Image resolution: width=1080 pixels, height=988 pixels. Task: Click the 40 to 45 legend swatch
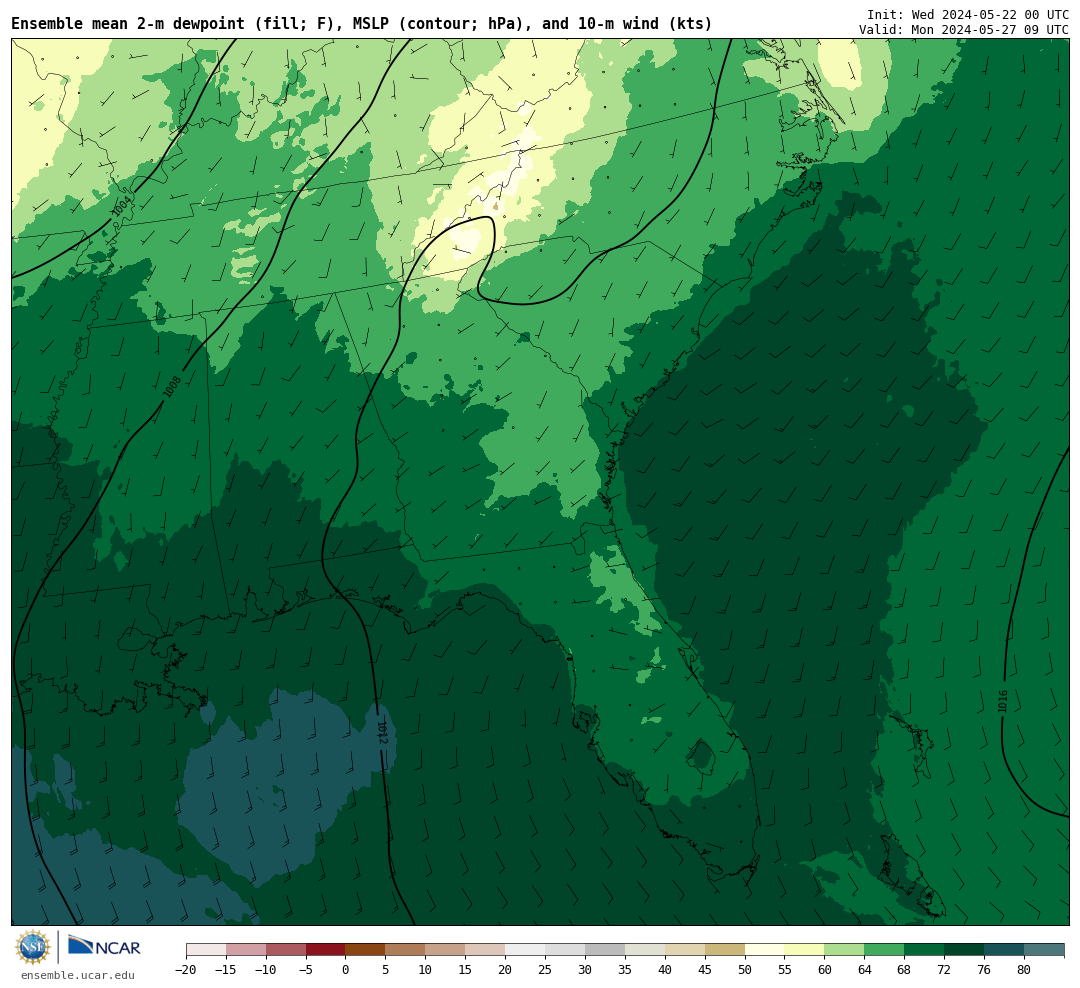[x=685, y=950]
